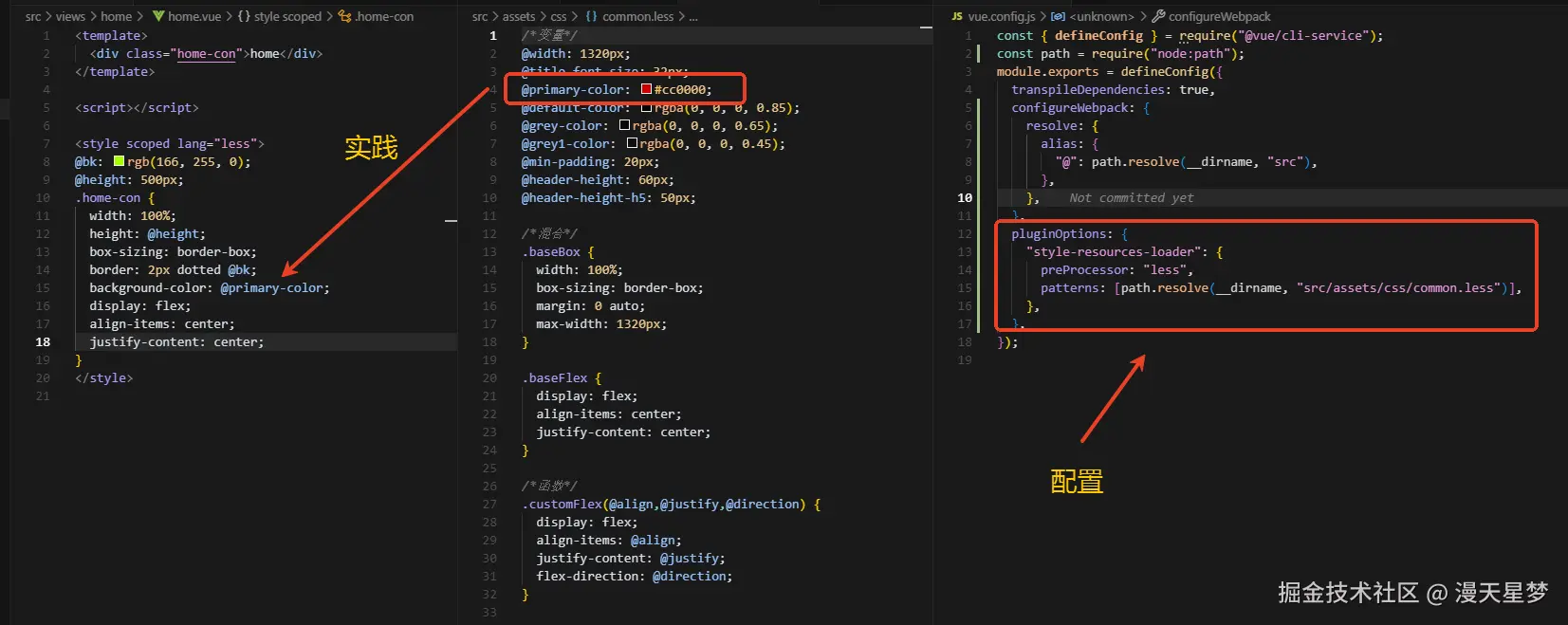
Task: Open the rgba(0, 0, 0, 0.65) color swatch
Action: [x=624, y=125]
